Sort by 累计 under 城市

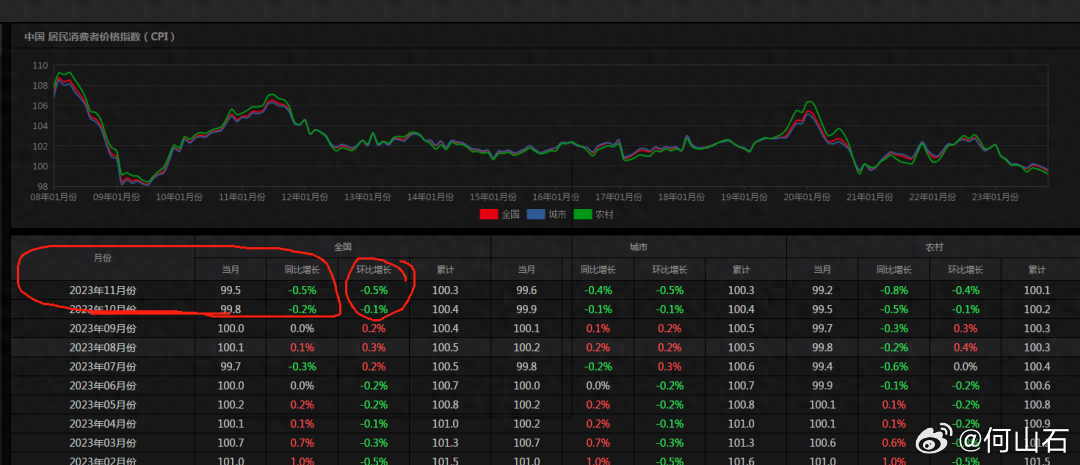pos(741,269)
